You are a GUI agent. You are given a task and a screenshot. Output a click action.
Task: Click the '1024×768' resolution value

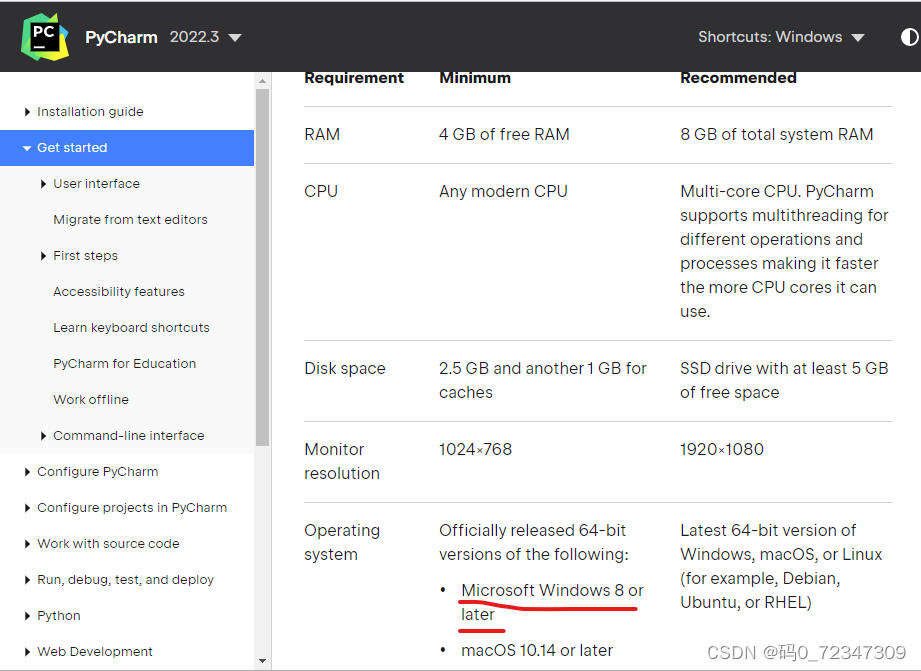pyautogui.click(x=475, y=449)
